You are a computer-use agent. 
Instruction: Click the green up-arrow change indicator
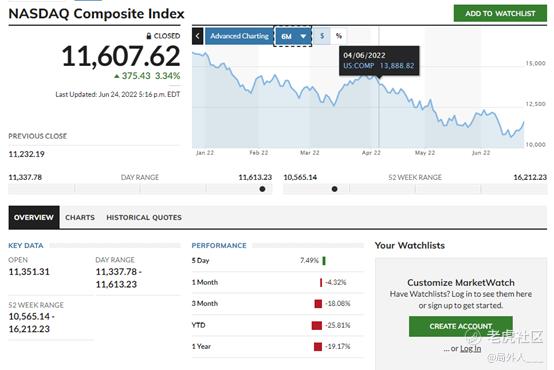coord(117,76)
